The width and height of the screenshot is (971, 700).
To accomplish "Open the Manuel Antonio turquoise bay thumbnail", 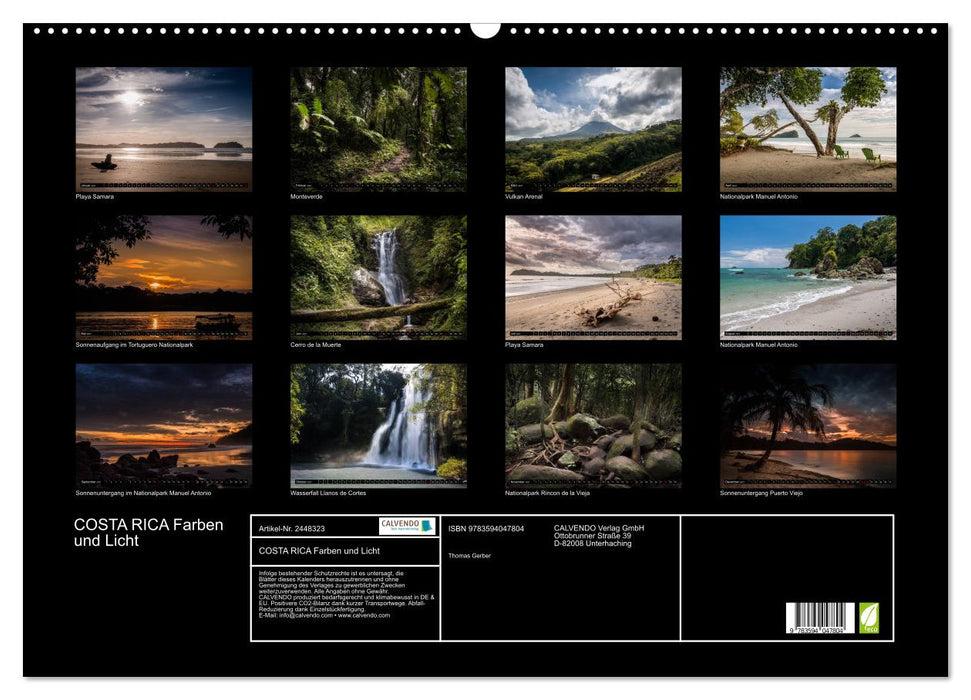I will (808, 278).
